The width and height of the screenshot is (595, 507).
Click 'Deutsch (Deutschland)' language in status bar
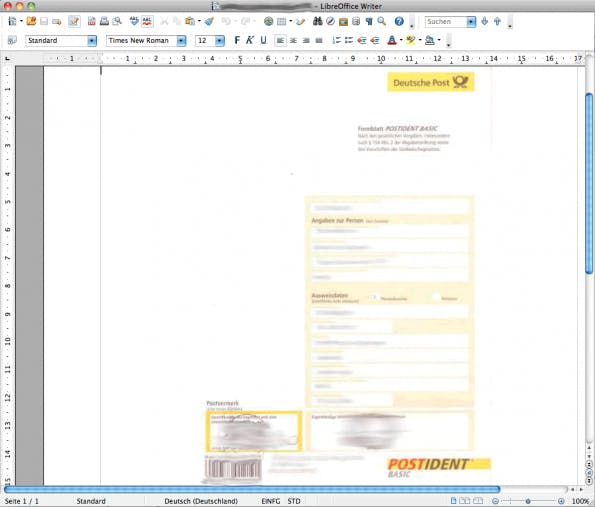[x=201, y=501]
